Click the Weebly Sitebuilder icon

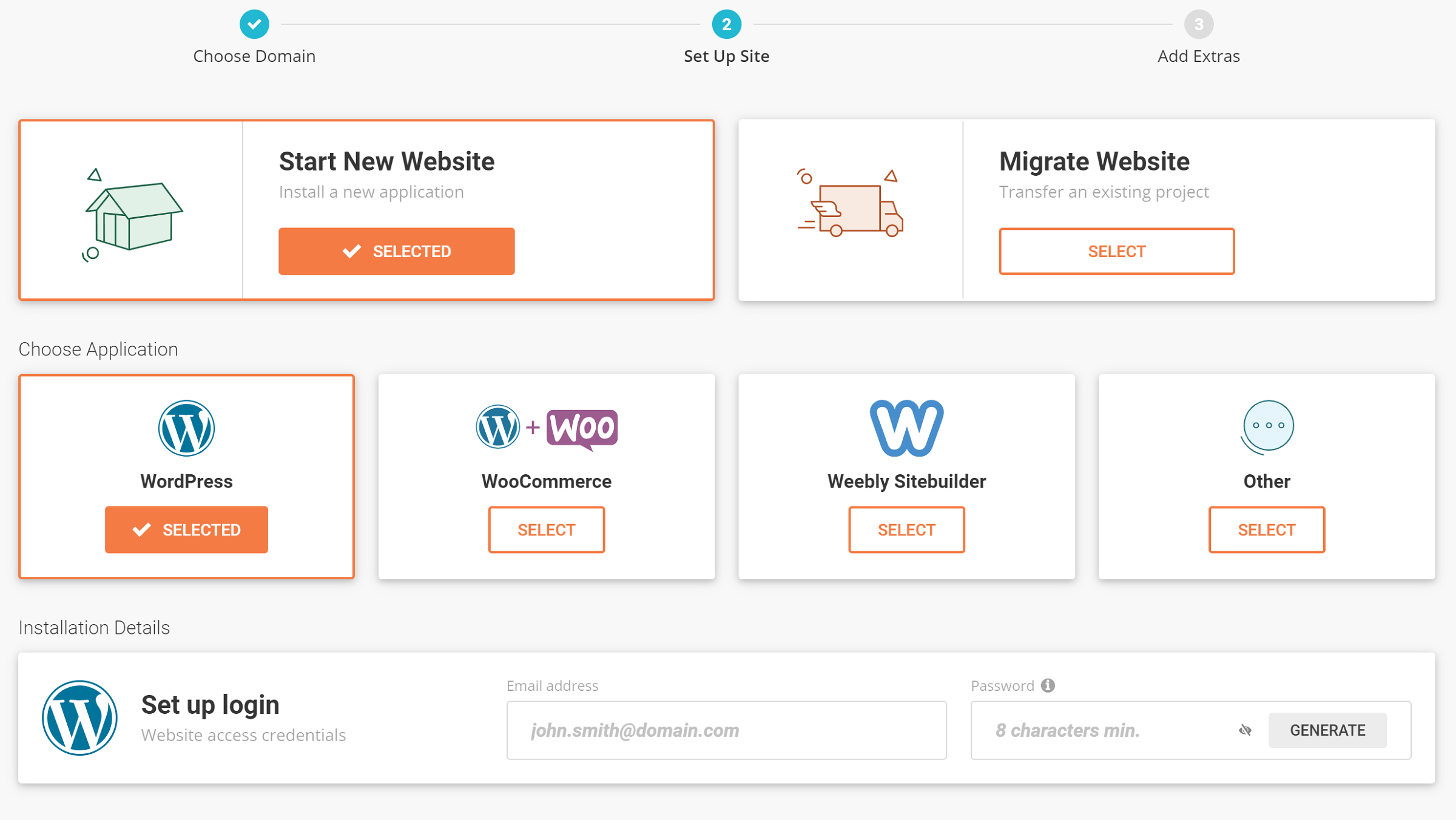coord(905,426)
